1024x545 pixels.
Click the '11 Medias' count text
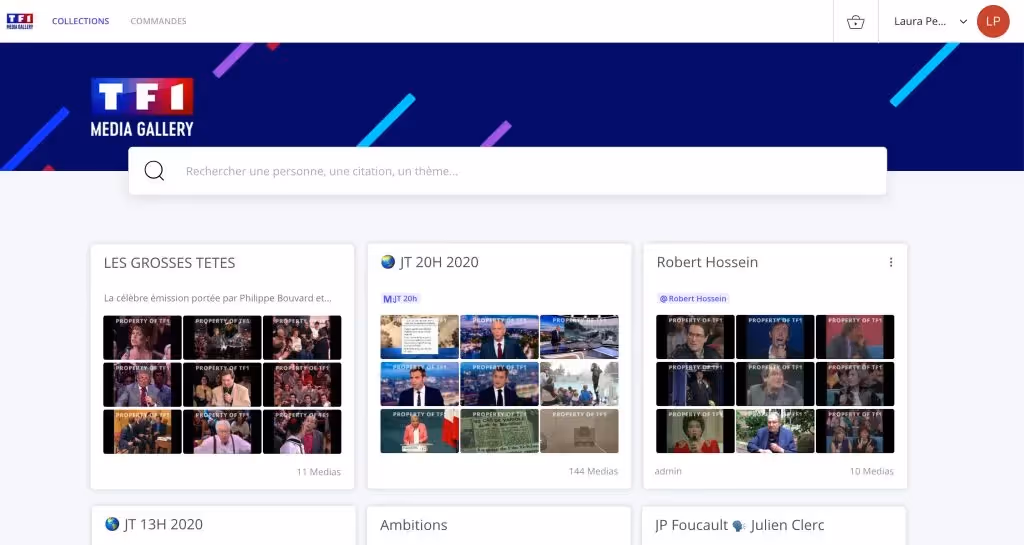tap(319, 472)
